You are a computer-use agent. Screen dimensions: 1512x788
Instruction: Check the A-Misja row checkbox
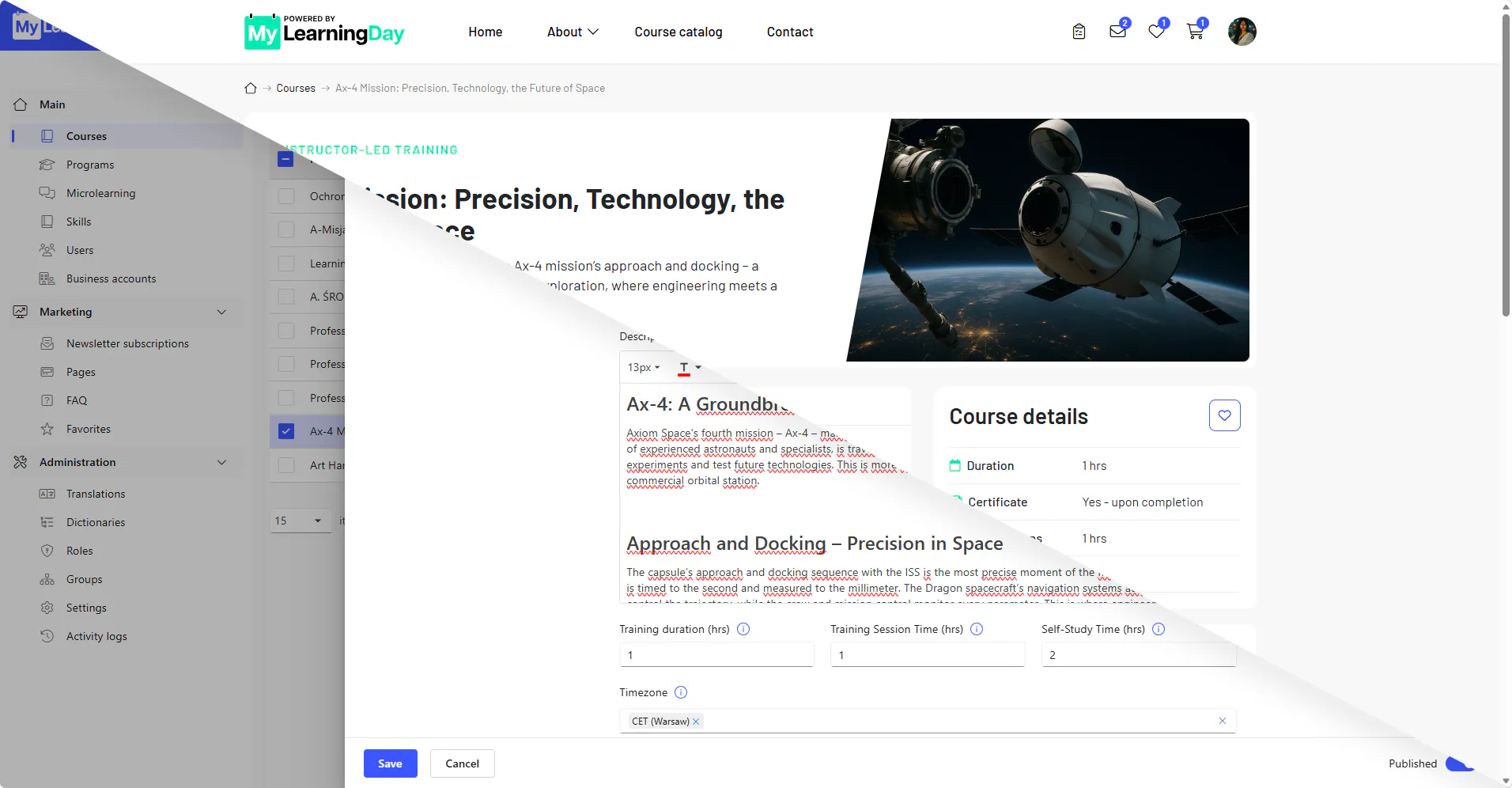click(x=286, y=229)
